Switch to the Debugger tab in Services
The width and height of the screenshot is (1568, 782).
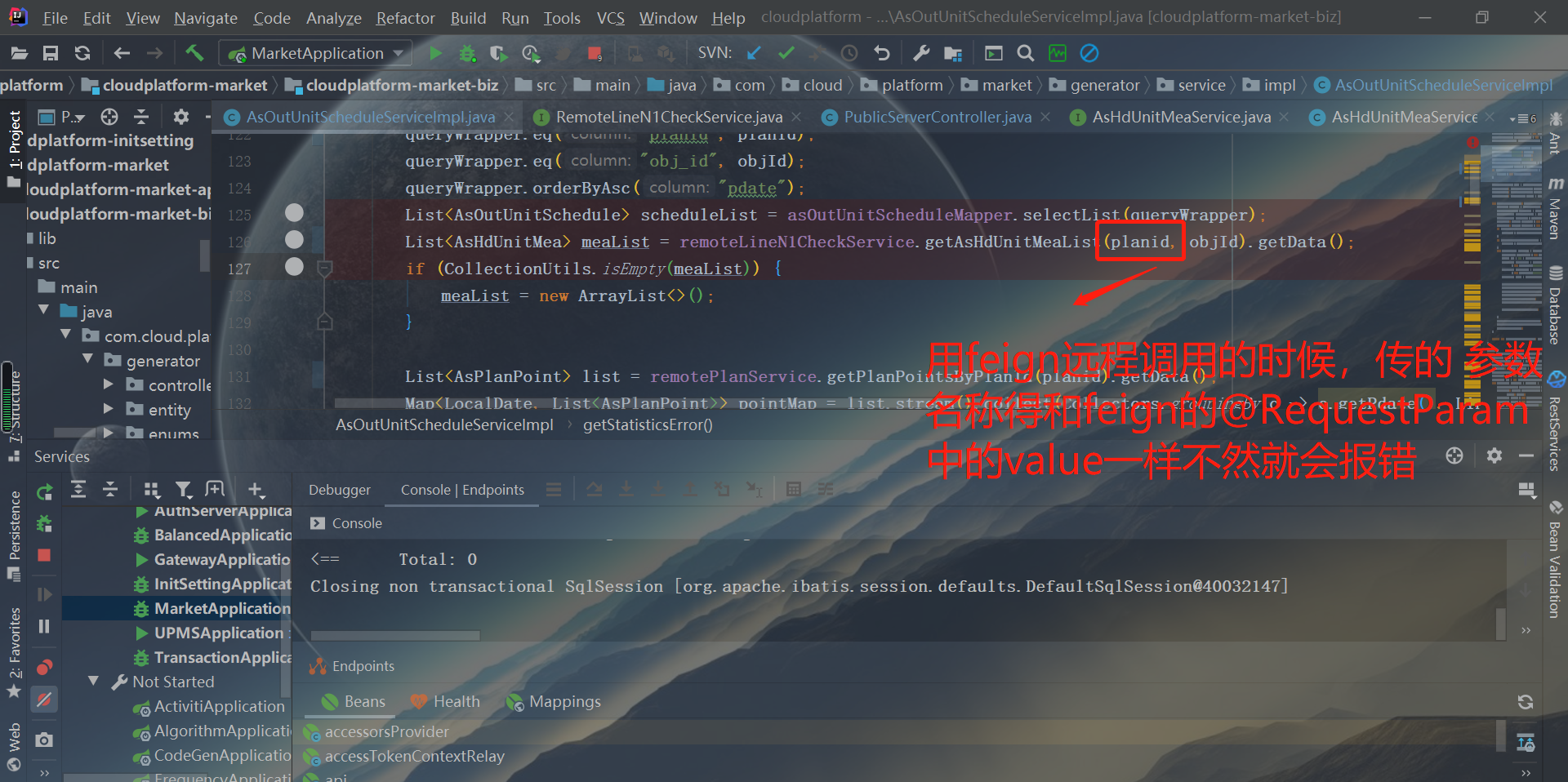pyautogui.click(x=340, y=490)
